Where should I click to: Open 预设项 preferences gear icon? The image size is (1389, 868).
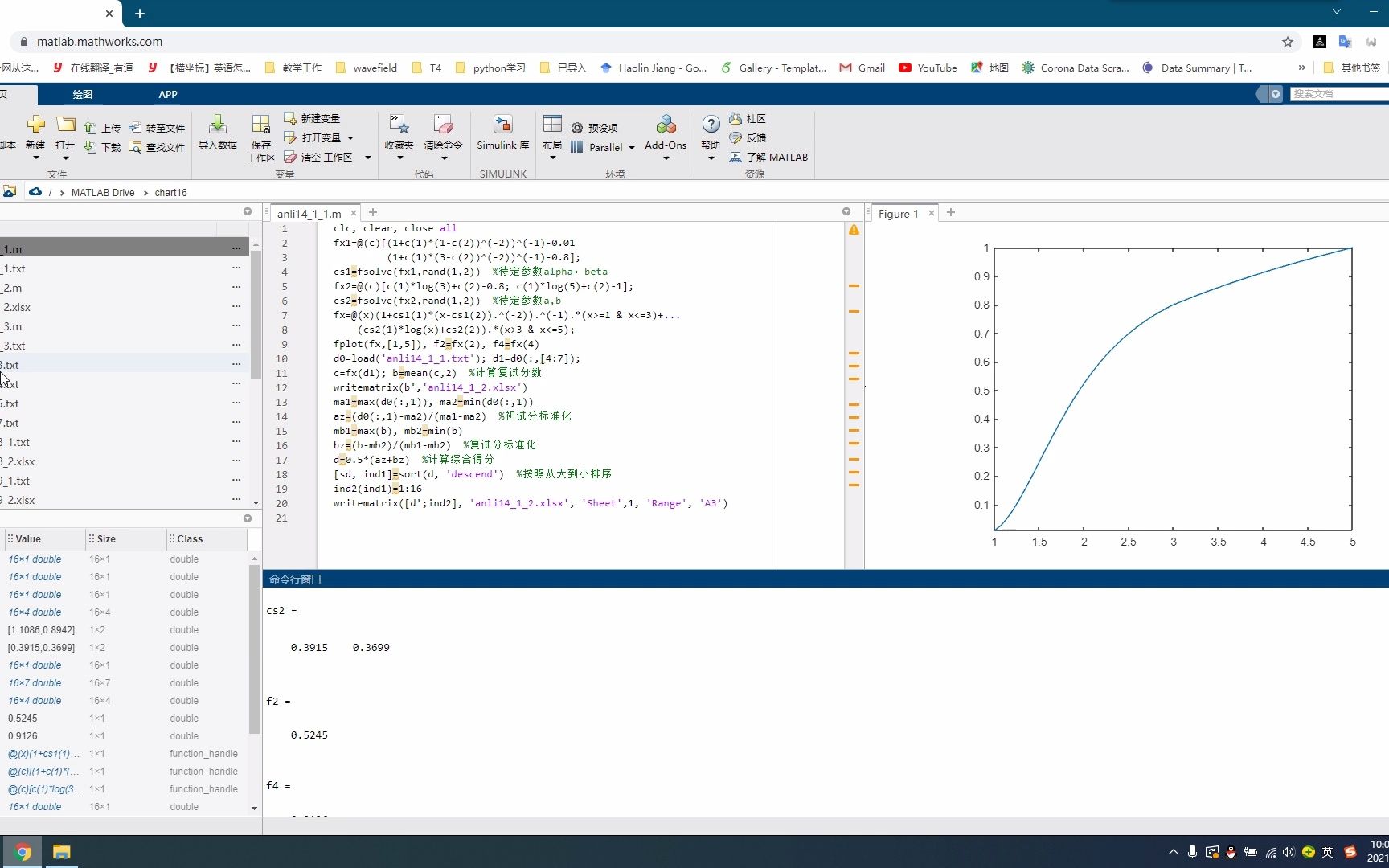(x=577, y=128)
